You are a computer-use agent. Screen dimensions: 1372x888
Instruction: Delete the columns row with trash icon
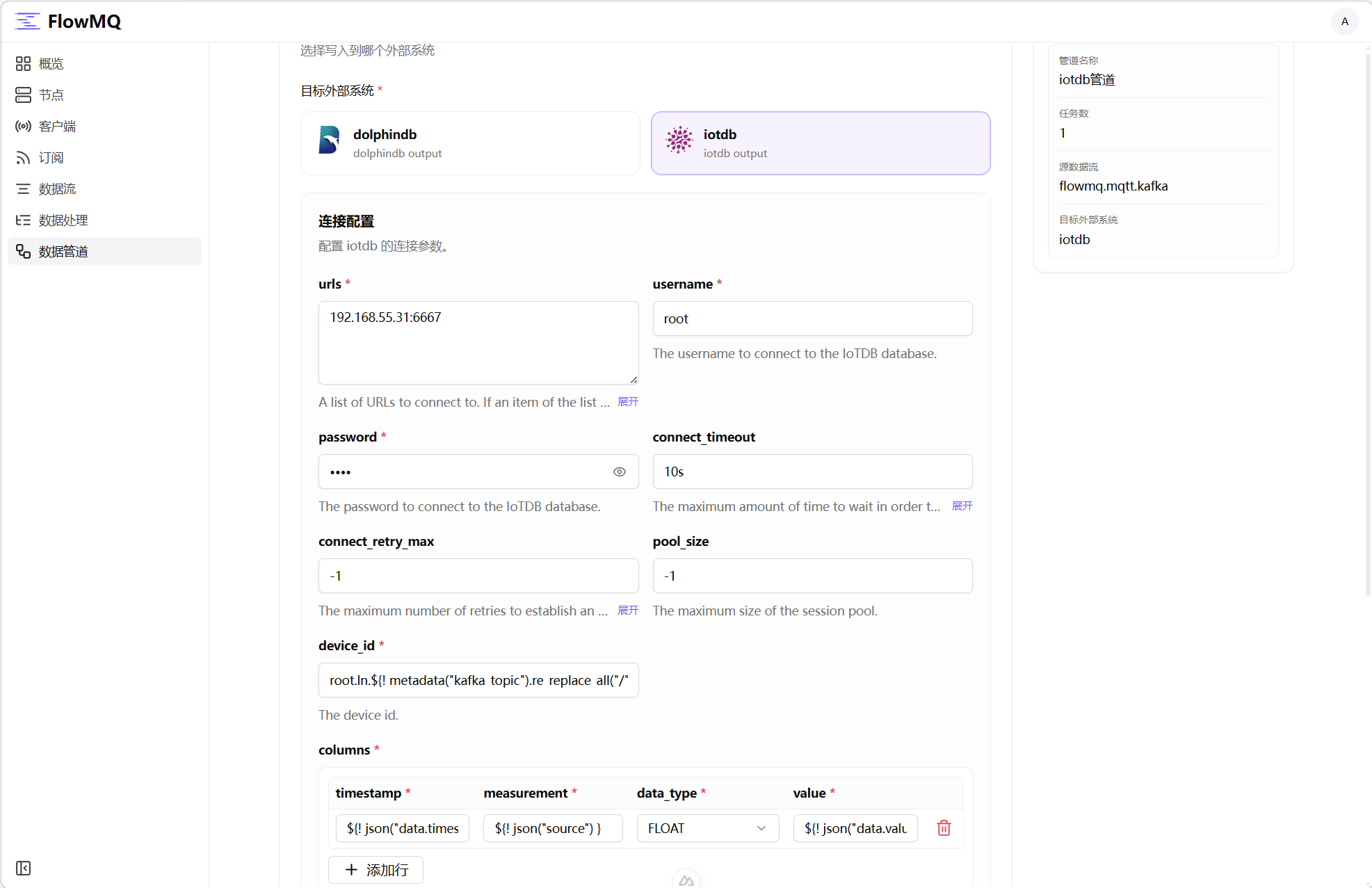pos(944,828)
